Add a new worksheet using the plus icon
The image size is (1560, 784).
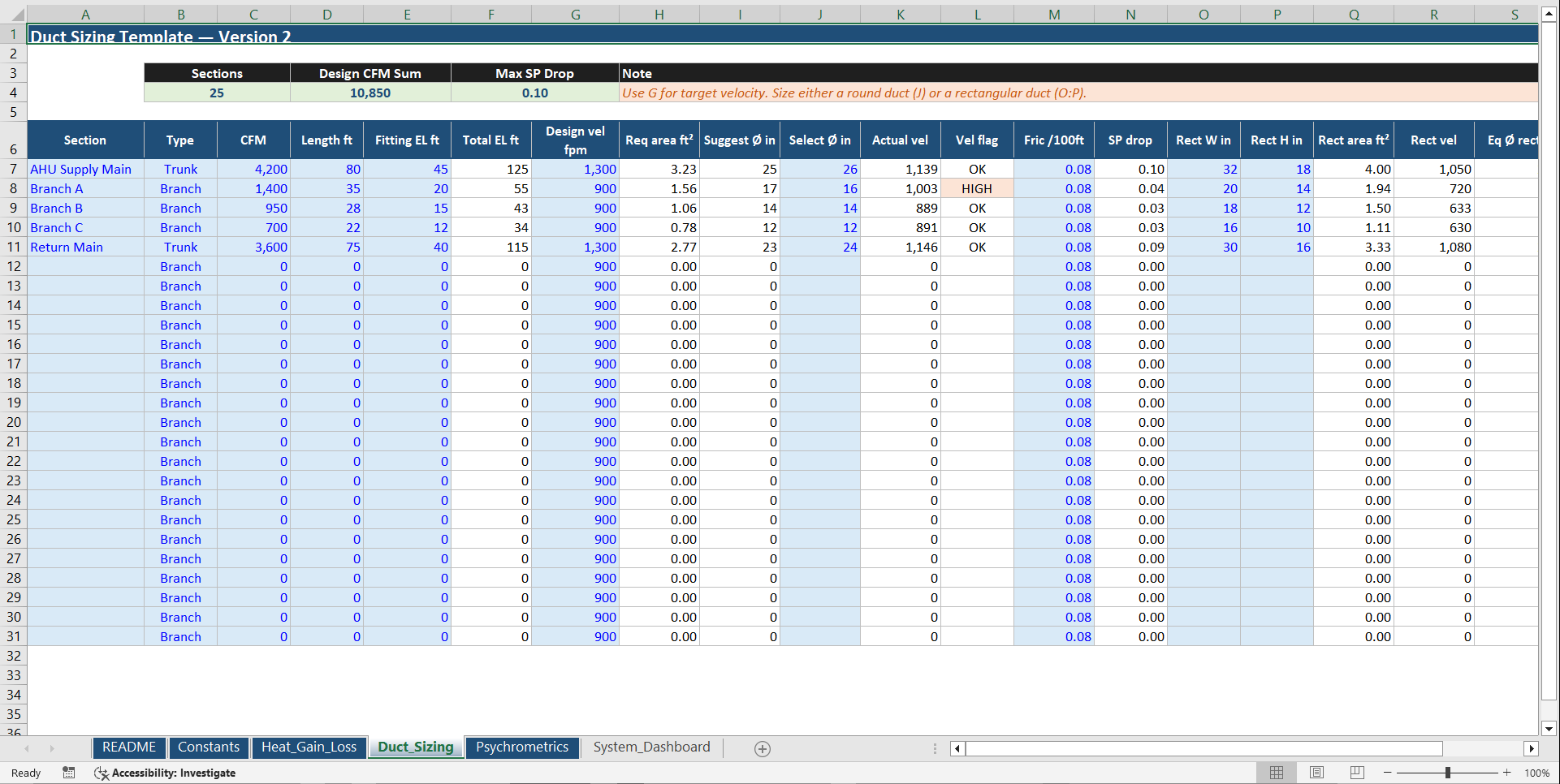[762, 747]
